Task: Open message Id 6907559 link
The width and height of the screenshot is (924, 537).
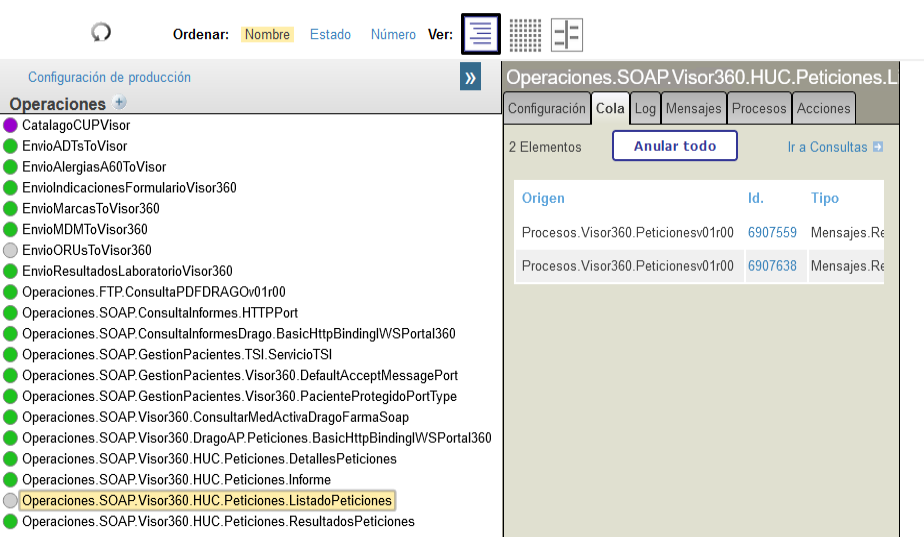Action: [x=772, y=233]
